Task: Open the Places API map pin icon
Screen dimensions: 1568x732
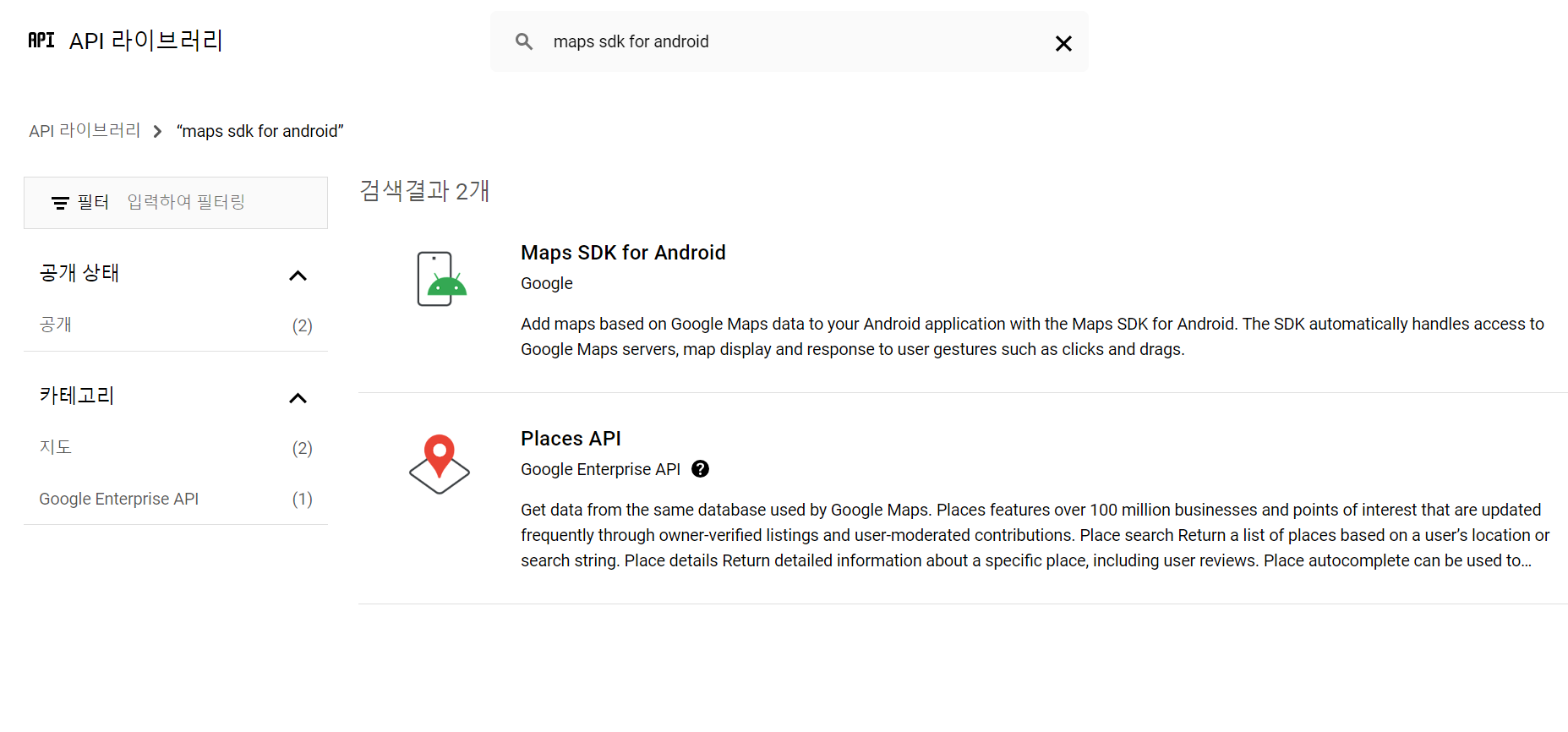Action: tap(440, 465)
